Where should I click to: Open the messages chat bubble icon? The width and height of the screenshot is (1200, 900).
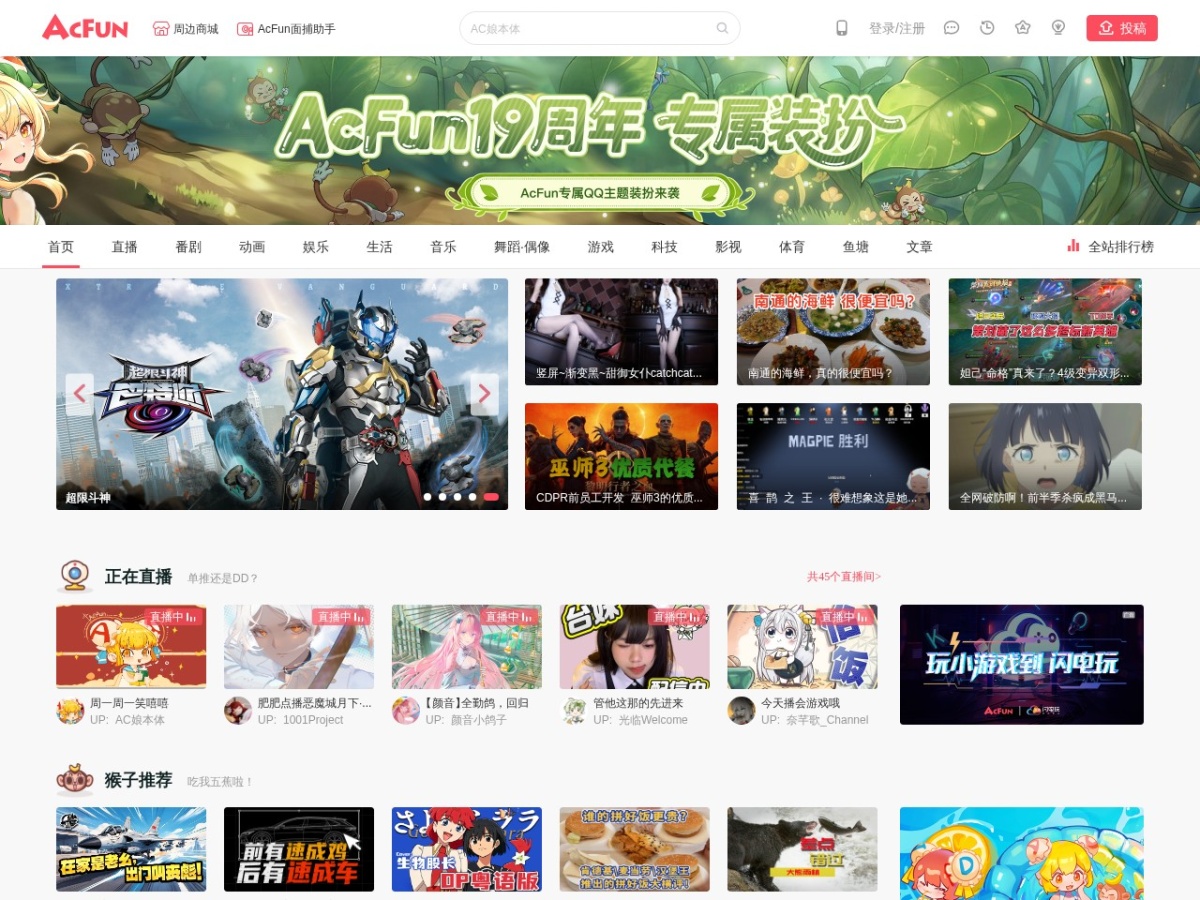tap(951, 28)
